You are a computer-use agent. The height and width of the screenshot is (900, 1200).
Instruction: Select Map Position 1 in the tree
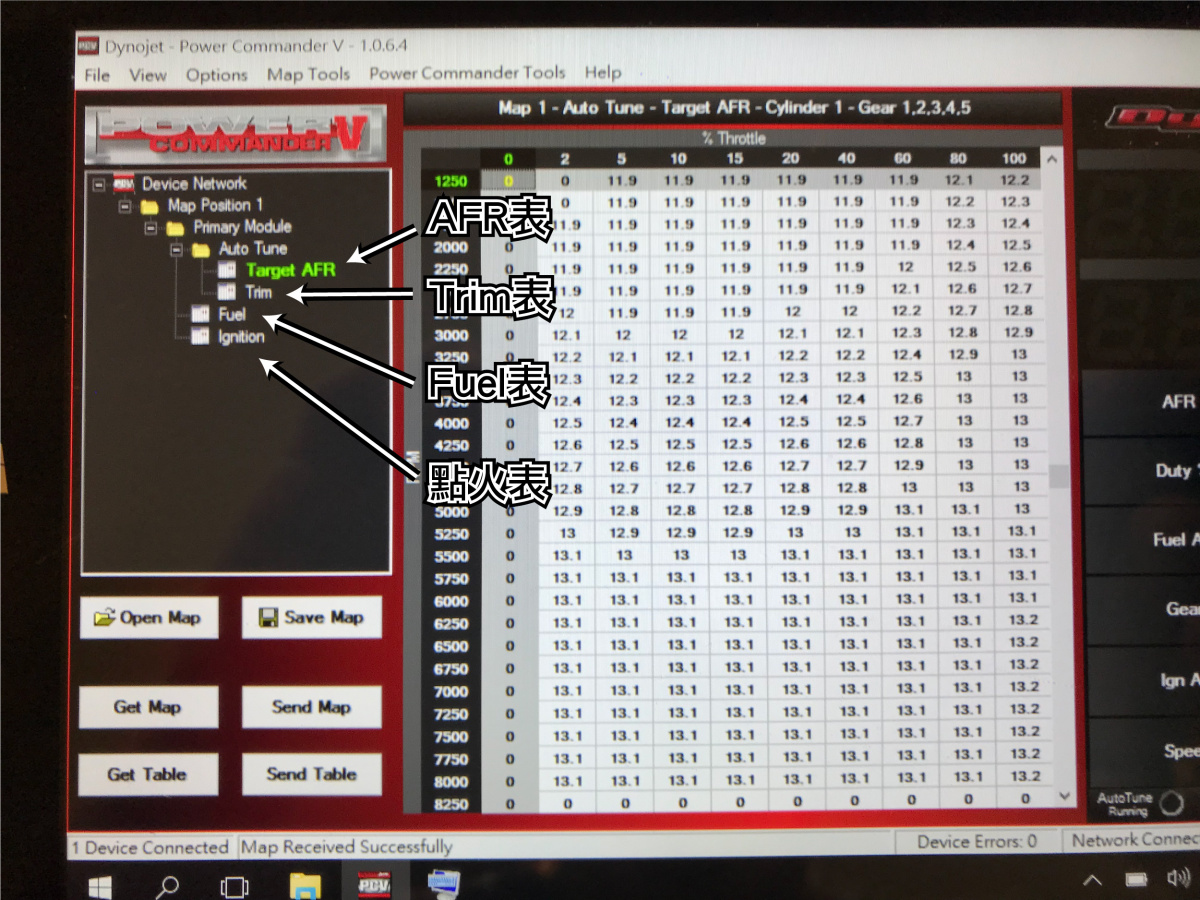click(215, 205)
